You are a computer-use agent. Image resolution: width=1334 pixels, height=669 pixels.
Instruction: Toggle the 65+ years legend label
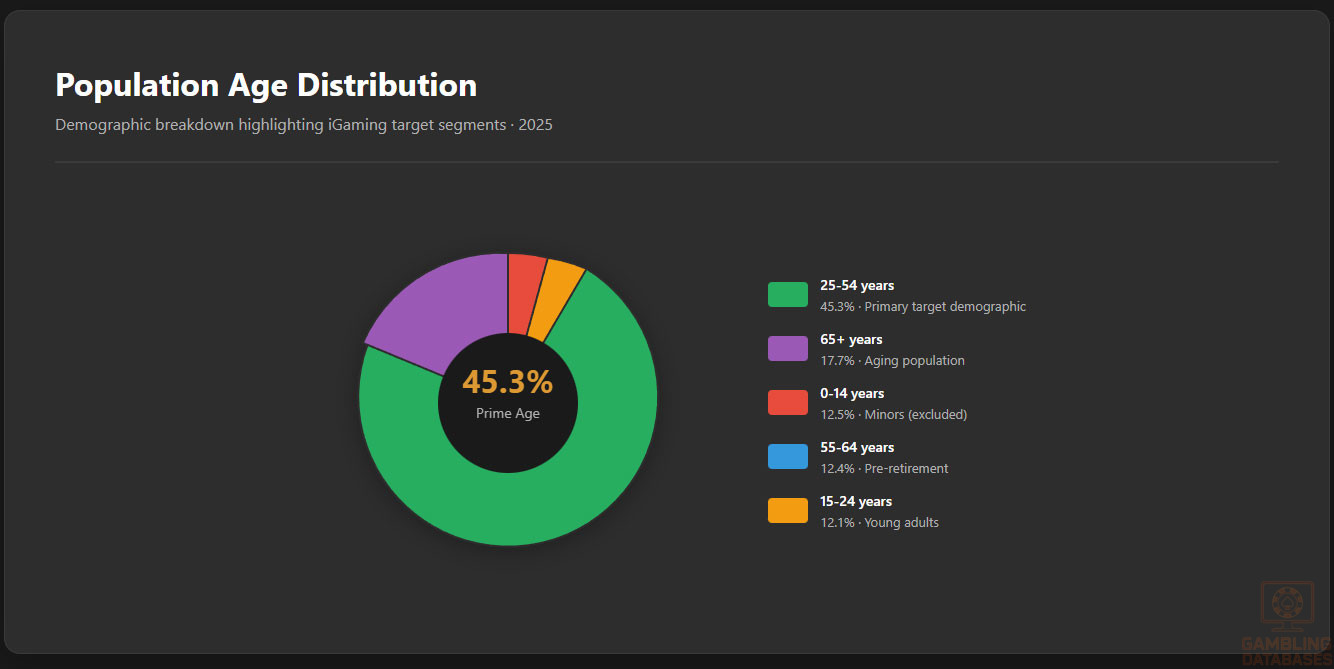click(x=851, y=340)
